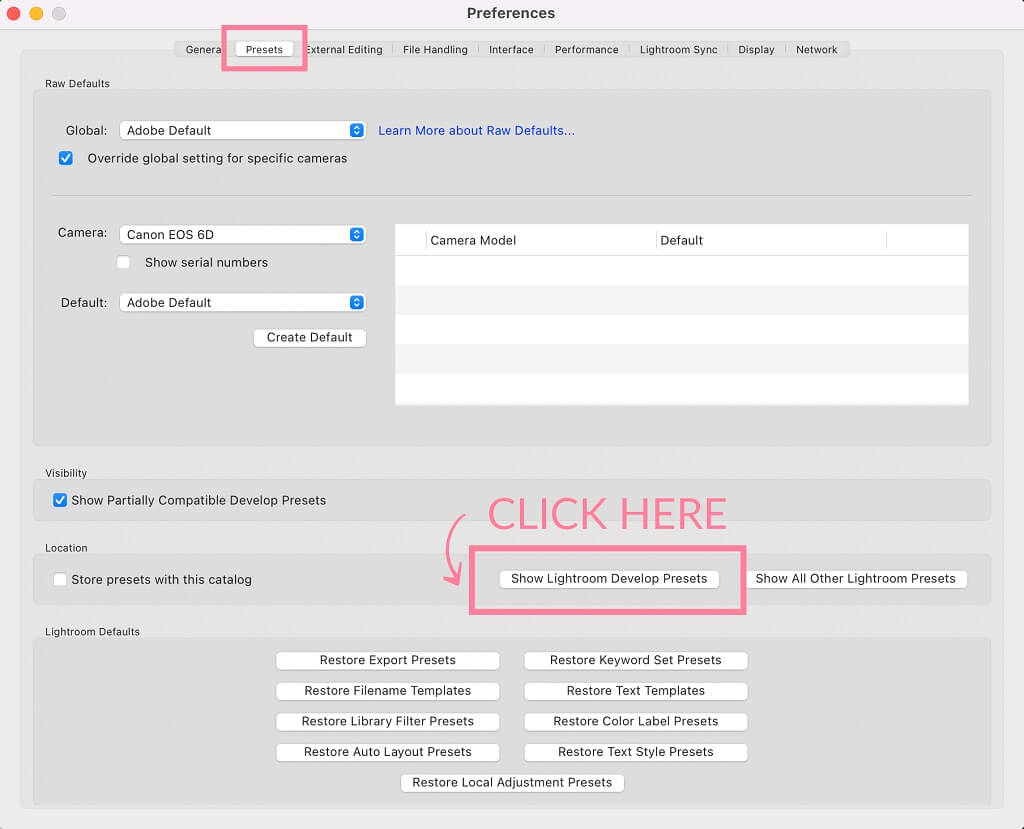Disable Override global setting for specific cameras
The width and height of the screenshot is (1024, 829).
pyautogui.click(x=66, y=158)
